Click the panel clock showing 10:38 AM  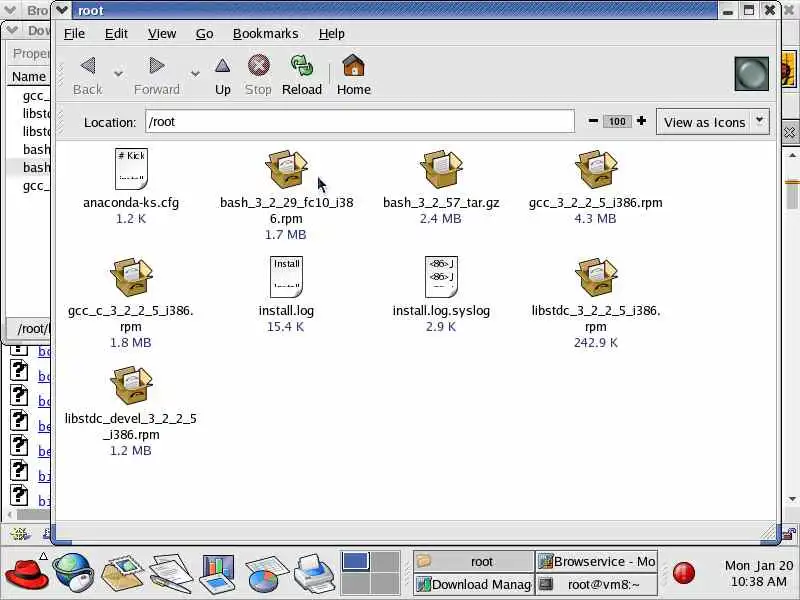(x=759, y=573)
